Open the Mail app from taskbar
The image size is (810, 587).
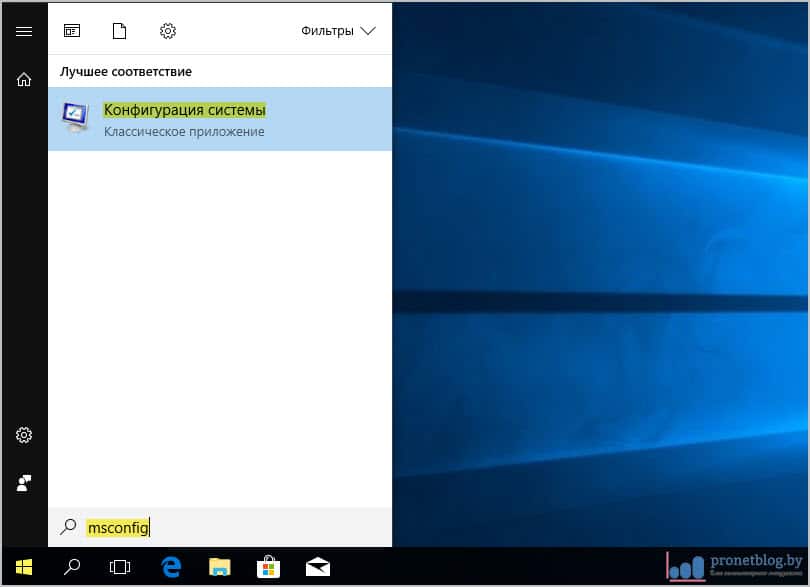click(x=317, y=567)
